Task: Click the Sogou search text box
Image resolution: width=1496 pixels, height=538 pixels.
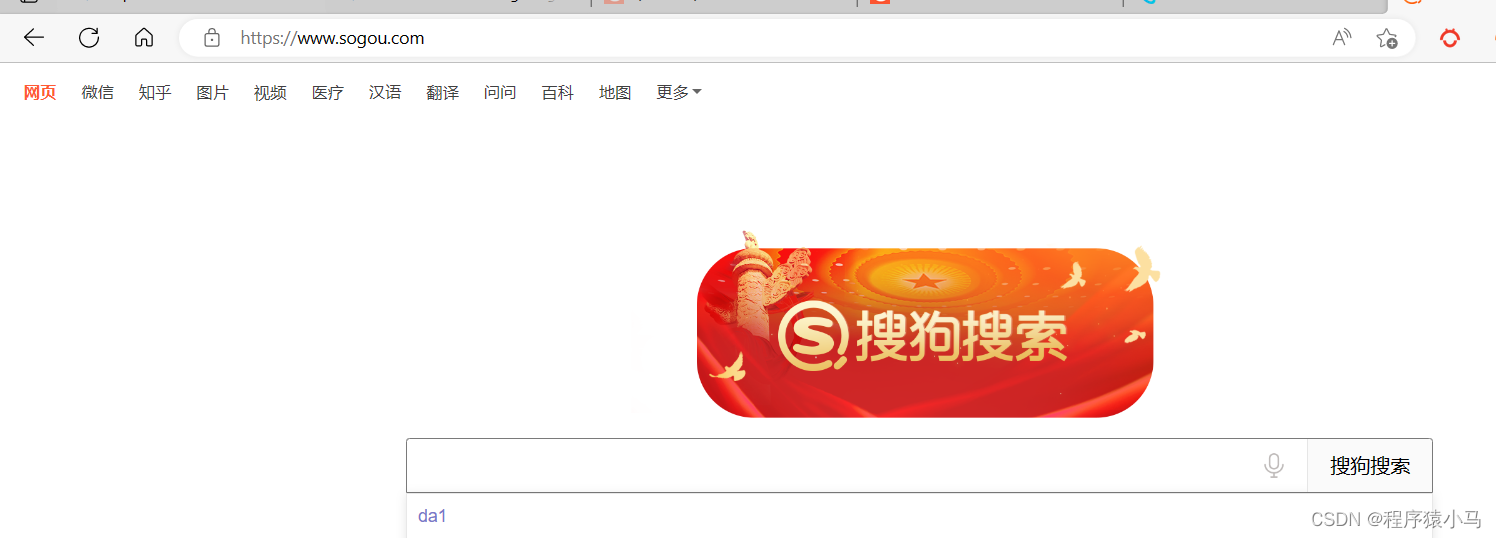Action: click(835, 466)
